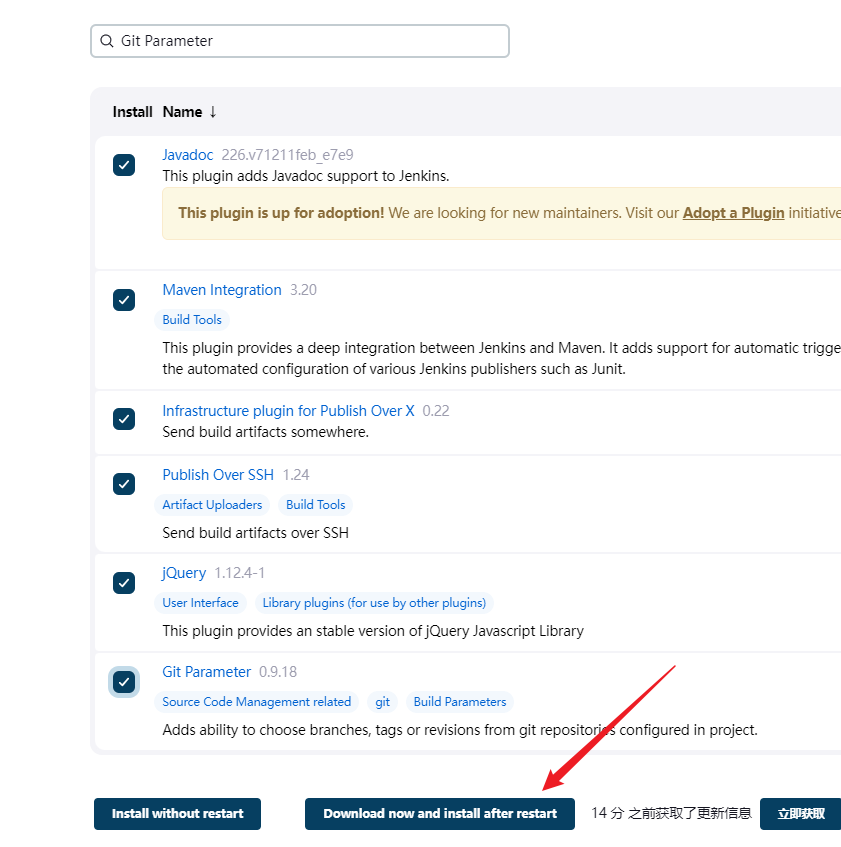
Task: Open the Git Parameter plugin link
Action: [x=206, y=672]
